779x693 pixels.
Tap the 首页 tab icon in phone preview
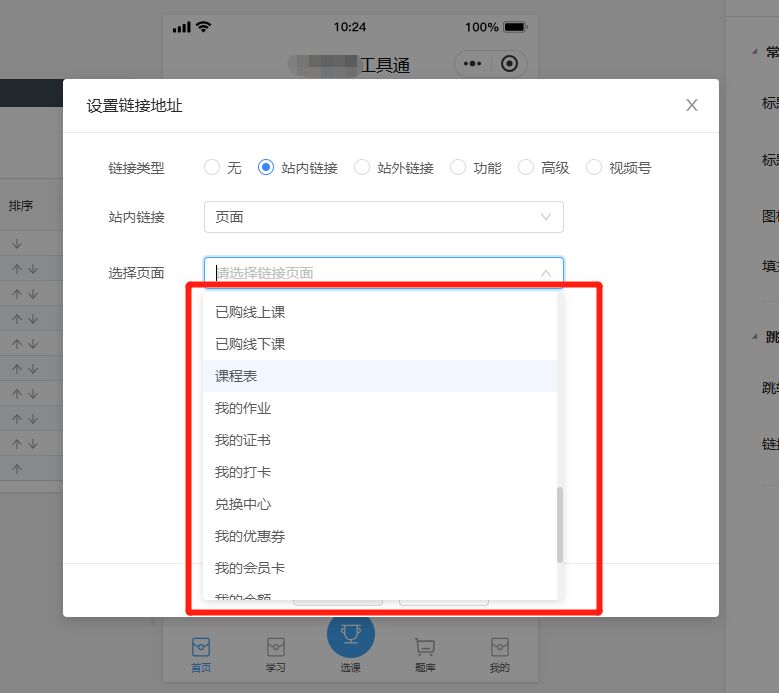point(201,647)
